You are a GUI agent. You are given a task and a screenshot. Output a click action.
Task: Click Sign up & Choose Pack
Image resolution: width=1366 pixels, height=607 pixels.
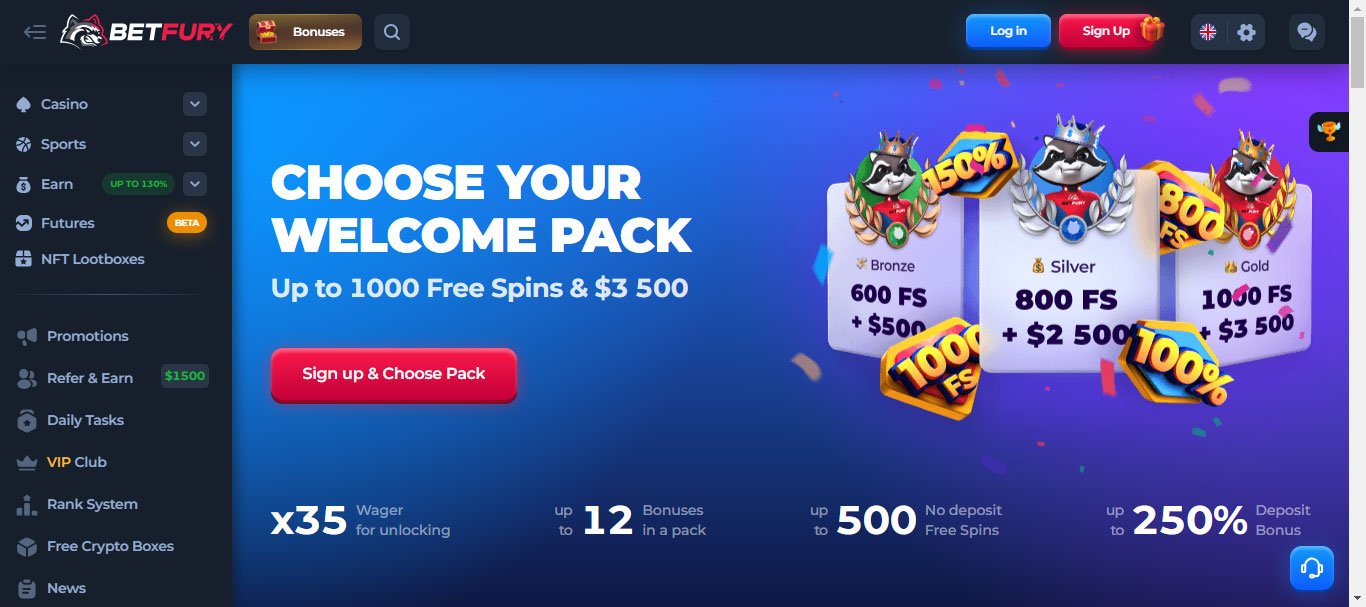click(x=394, y=374)
